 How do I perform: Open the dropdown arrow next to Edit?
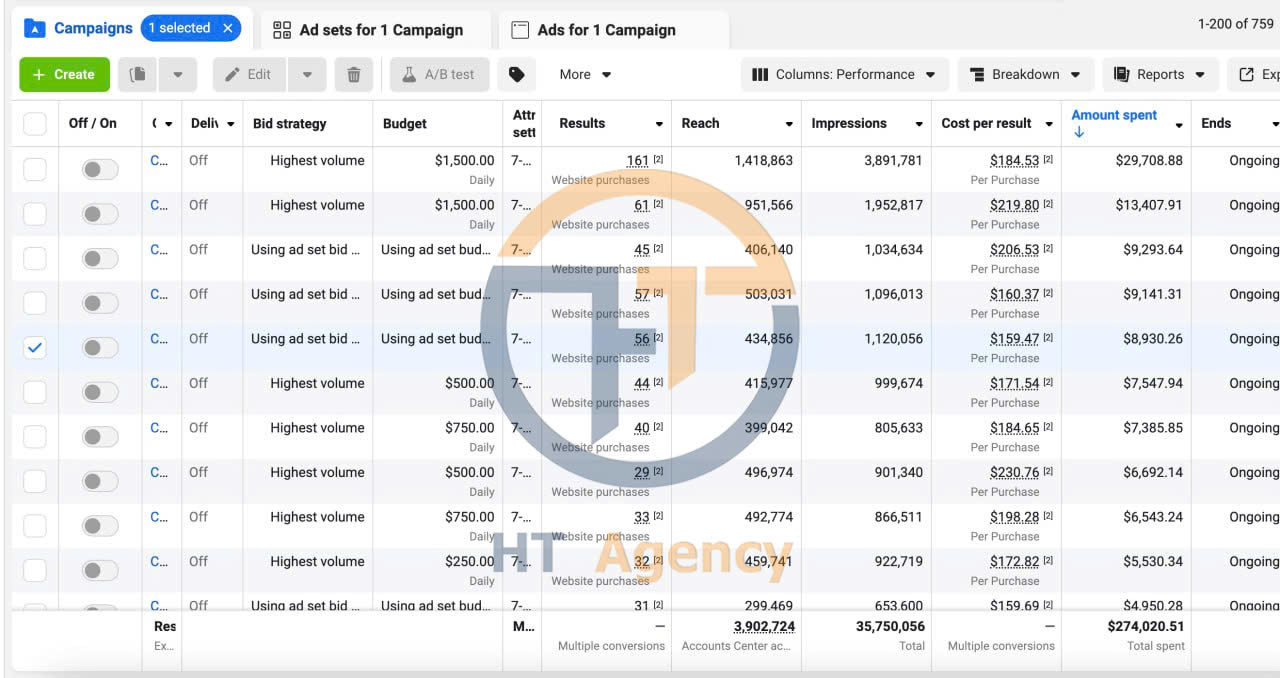307,74
